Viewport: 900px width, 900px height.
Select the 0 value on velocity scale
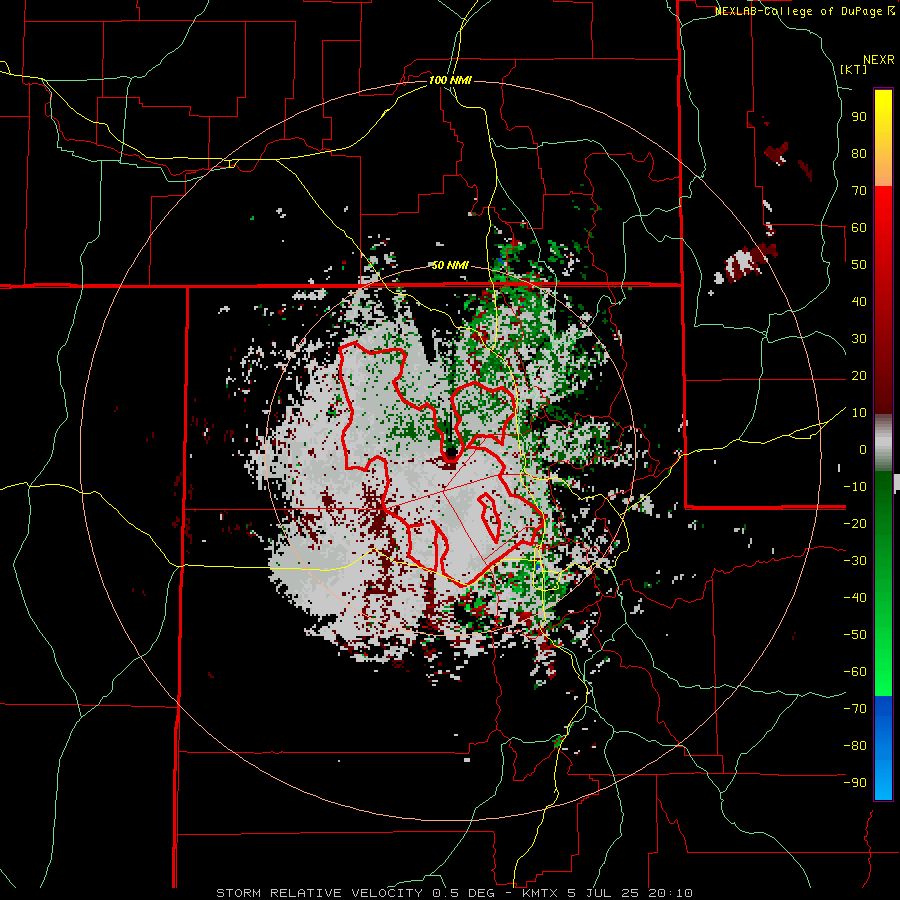(863, 450)
